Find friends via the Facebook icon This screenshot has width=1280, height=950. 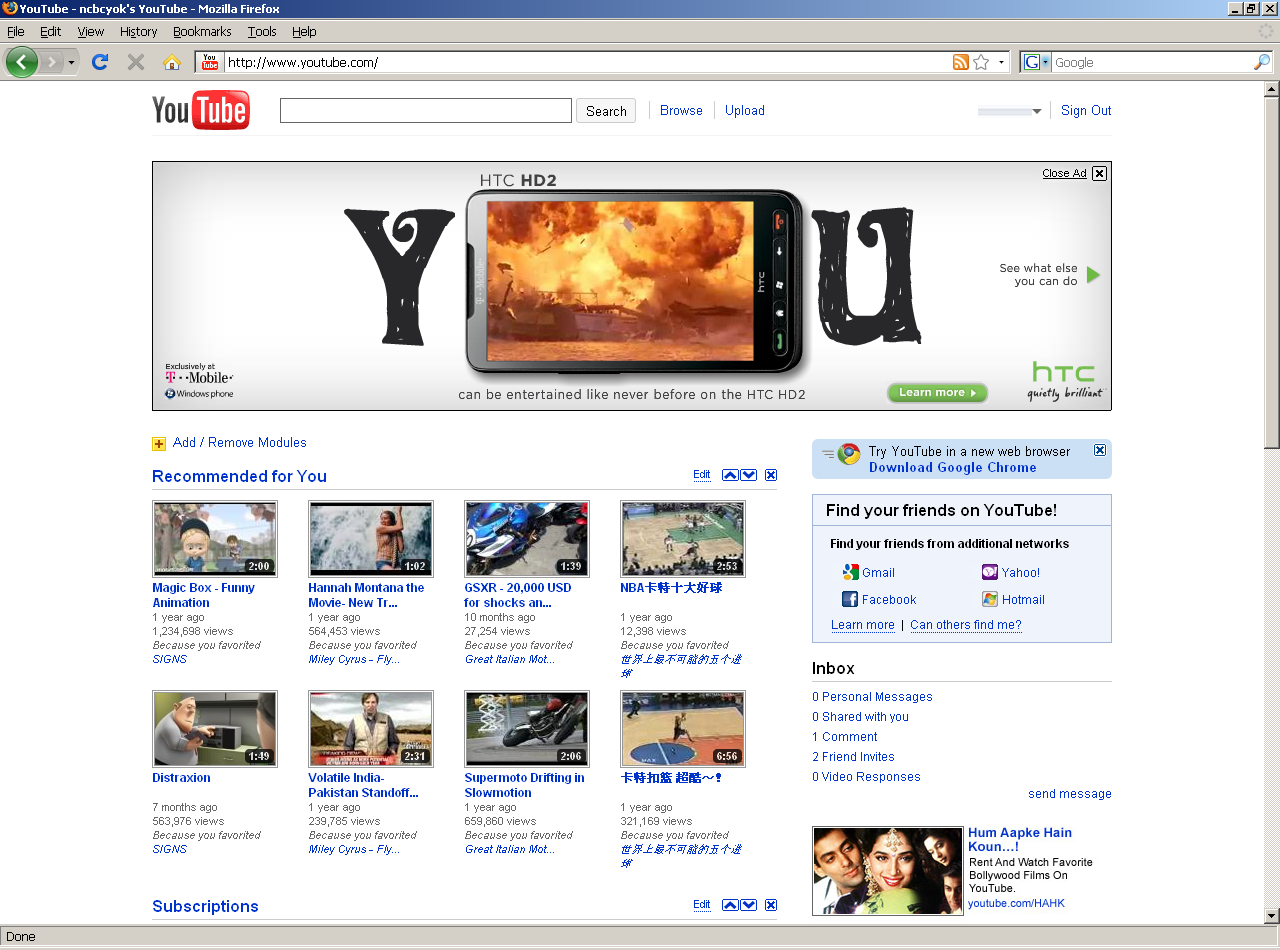click(850, 599)
